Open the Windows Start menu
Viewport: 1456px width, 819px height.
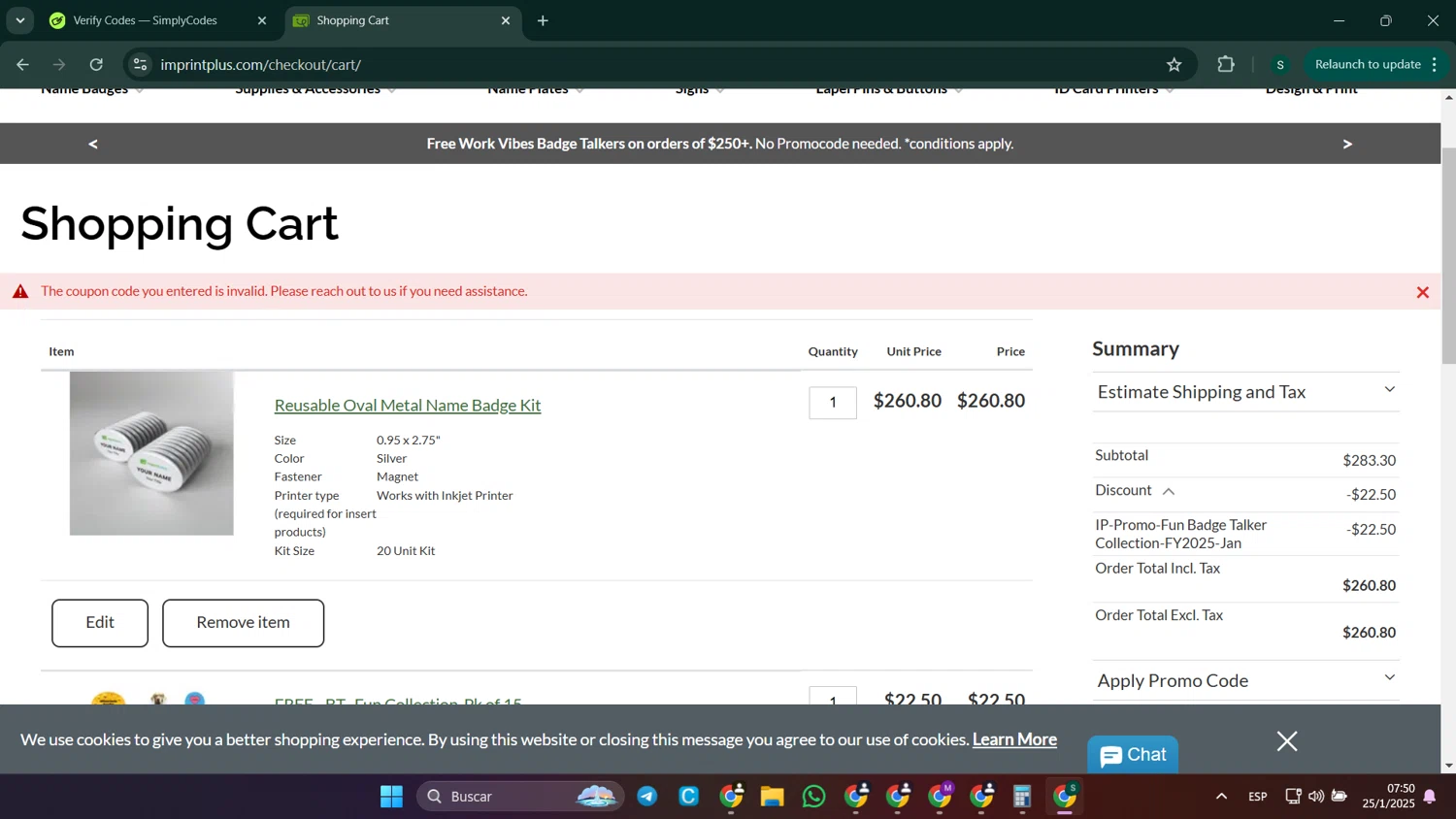point(391,797)
